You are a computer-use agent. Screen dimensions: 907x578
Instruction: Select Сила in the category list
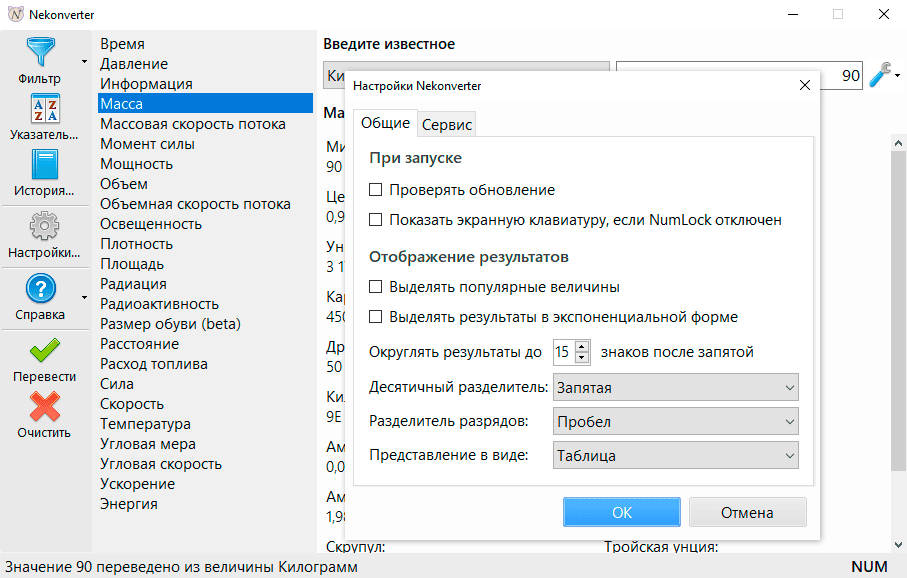point(117,384)
